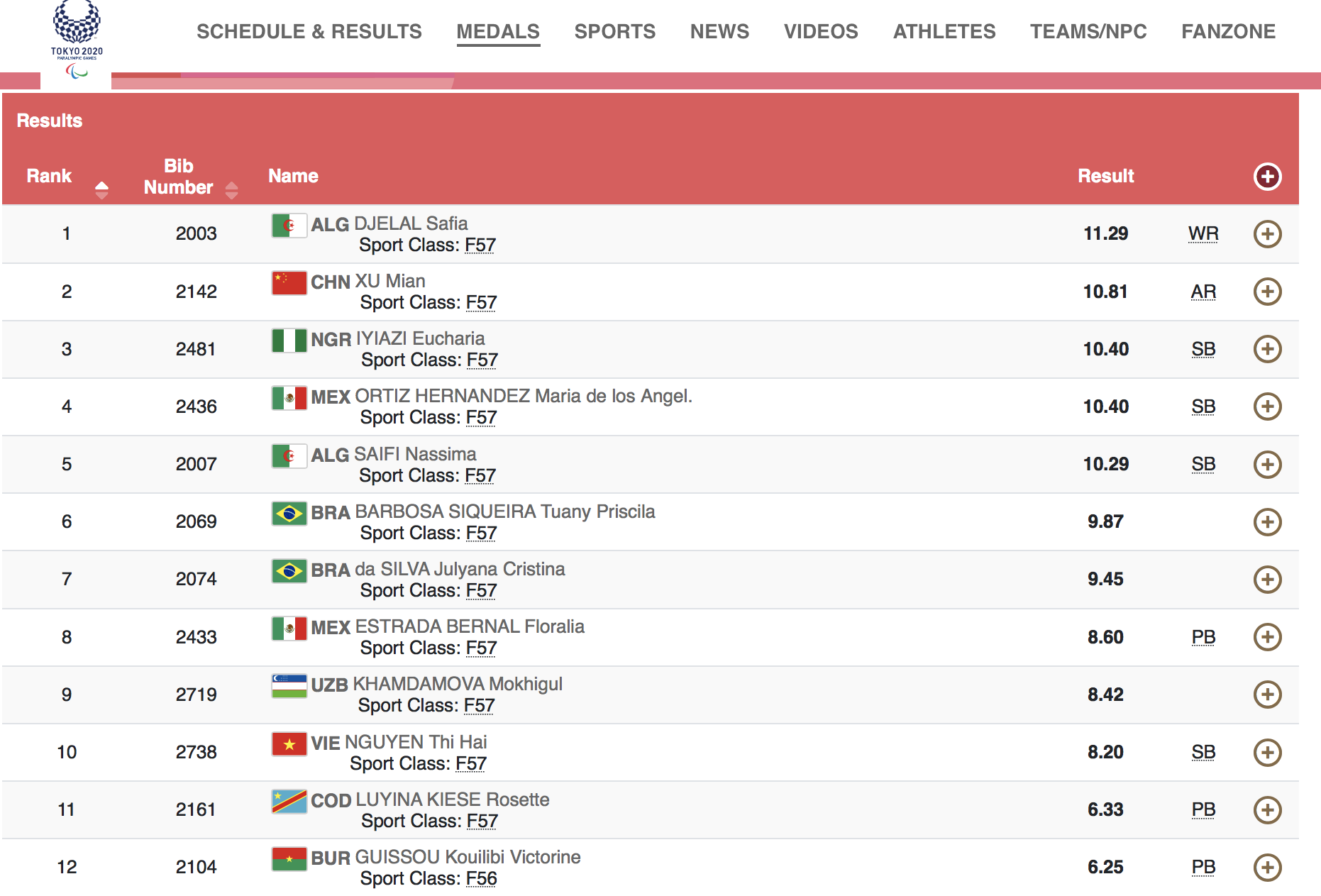Click Vietnam flag beside NGUYEN Thi Hai

tap(289, 744)
